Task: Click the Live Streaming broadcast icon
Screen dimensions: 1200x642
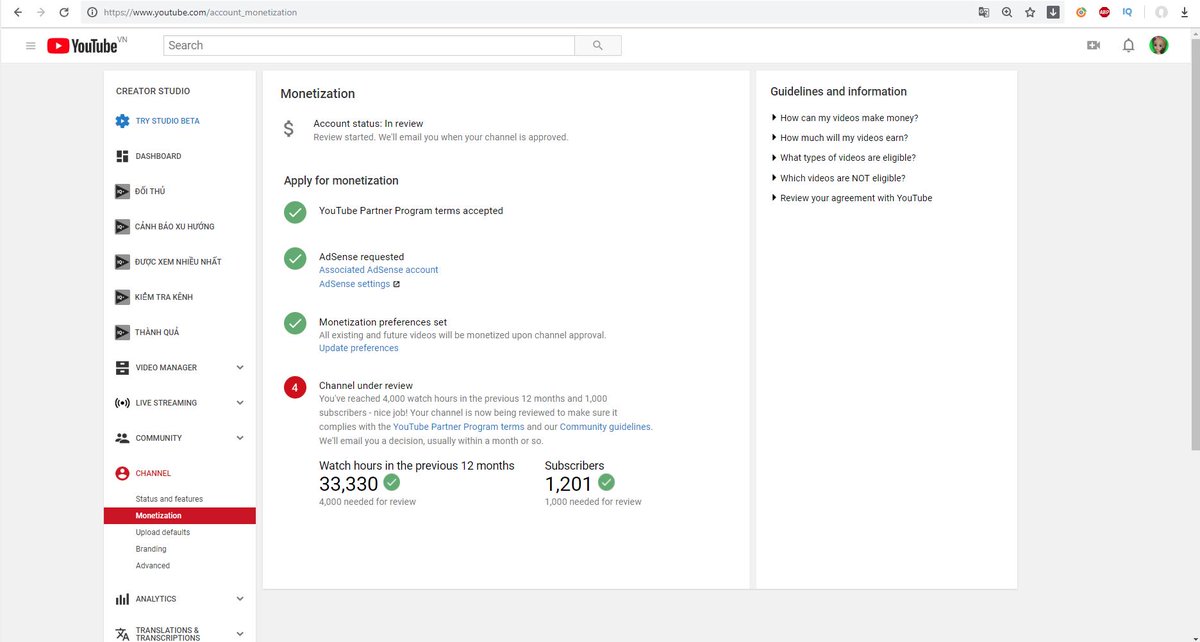Action: [x=122, y=403]
